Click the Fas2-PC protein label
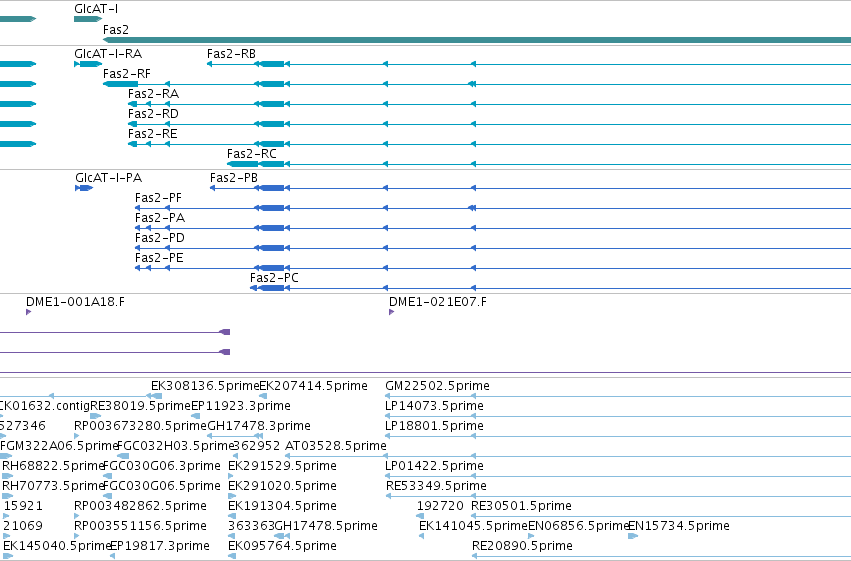The image size is (851, 561). pyautogui.click(x=274, y=278)
